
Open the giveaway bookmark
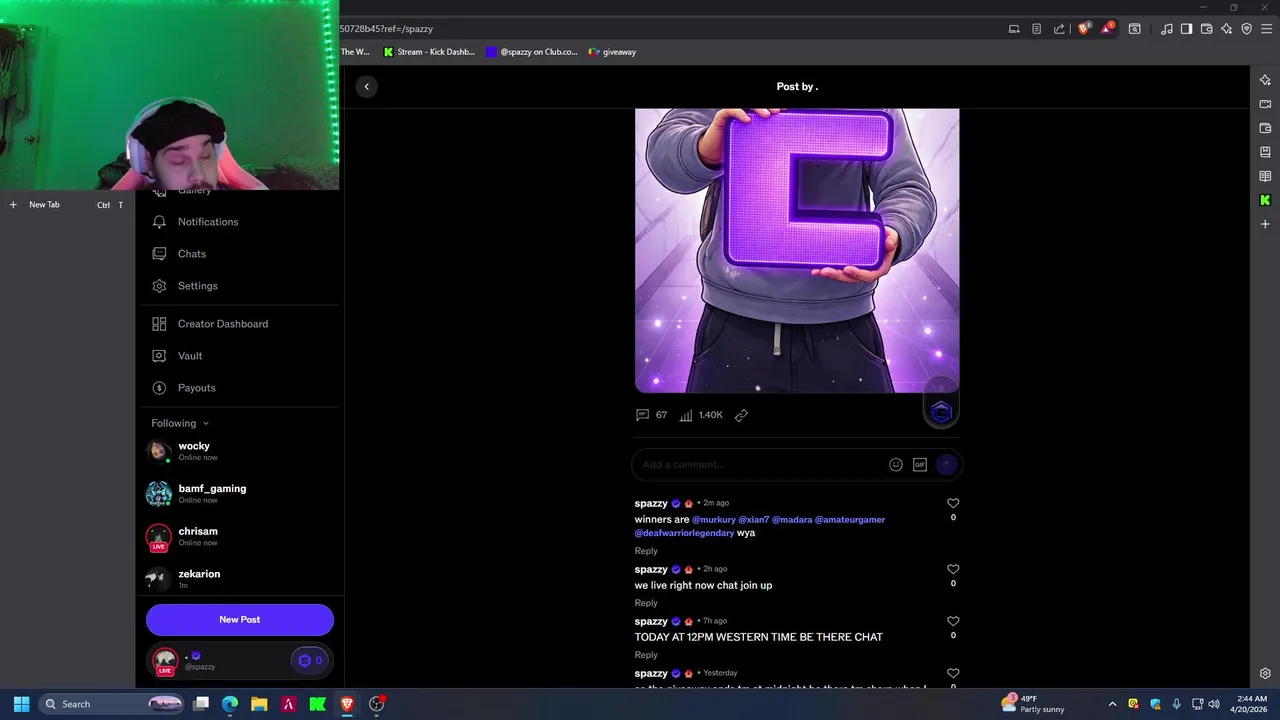[x=612, y=52]
